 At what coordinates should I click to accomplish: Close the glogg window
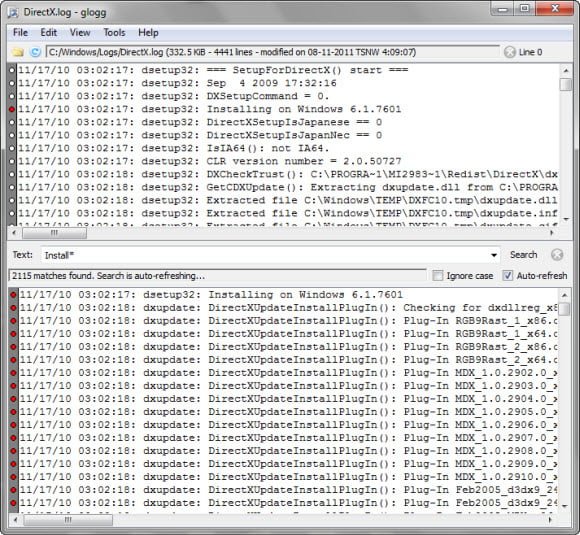[x=554, y=8]
